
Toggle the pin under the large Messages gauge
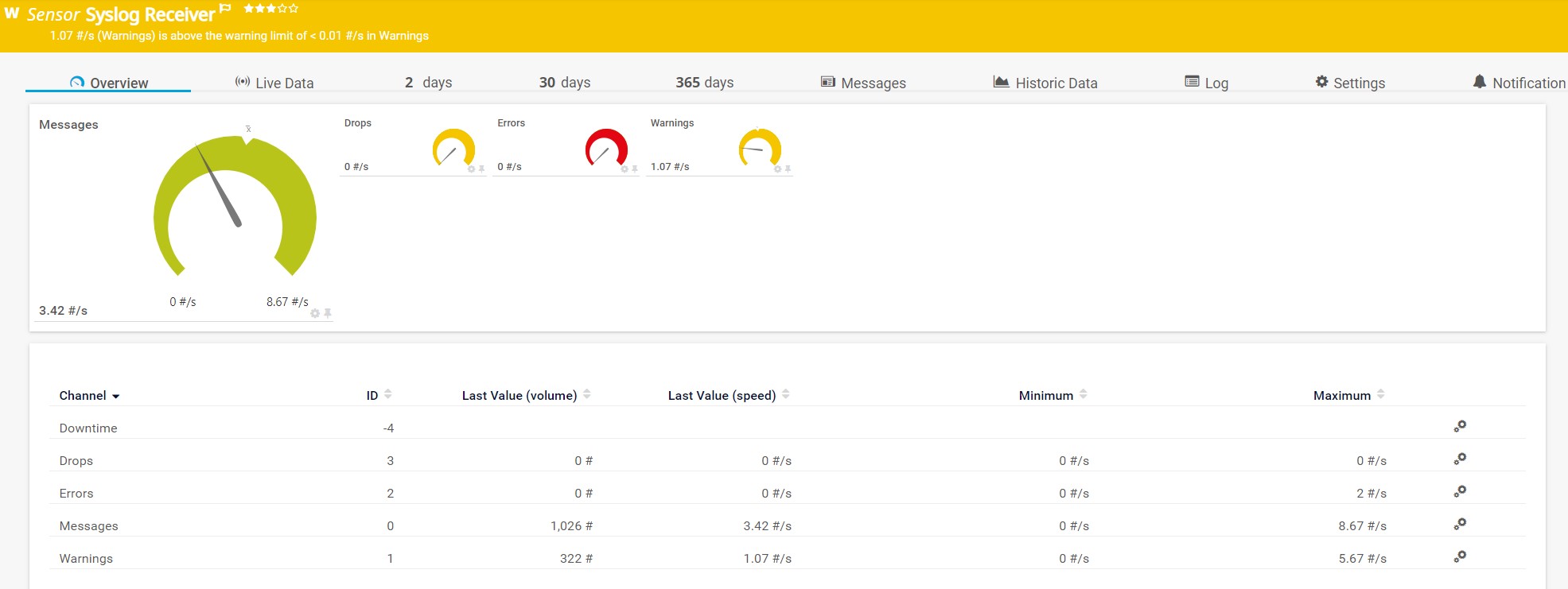point(327,313)
